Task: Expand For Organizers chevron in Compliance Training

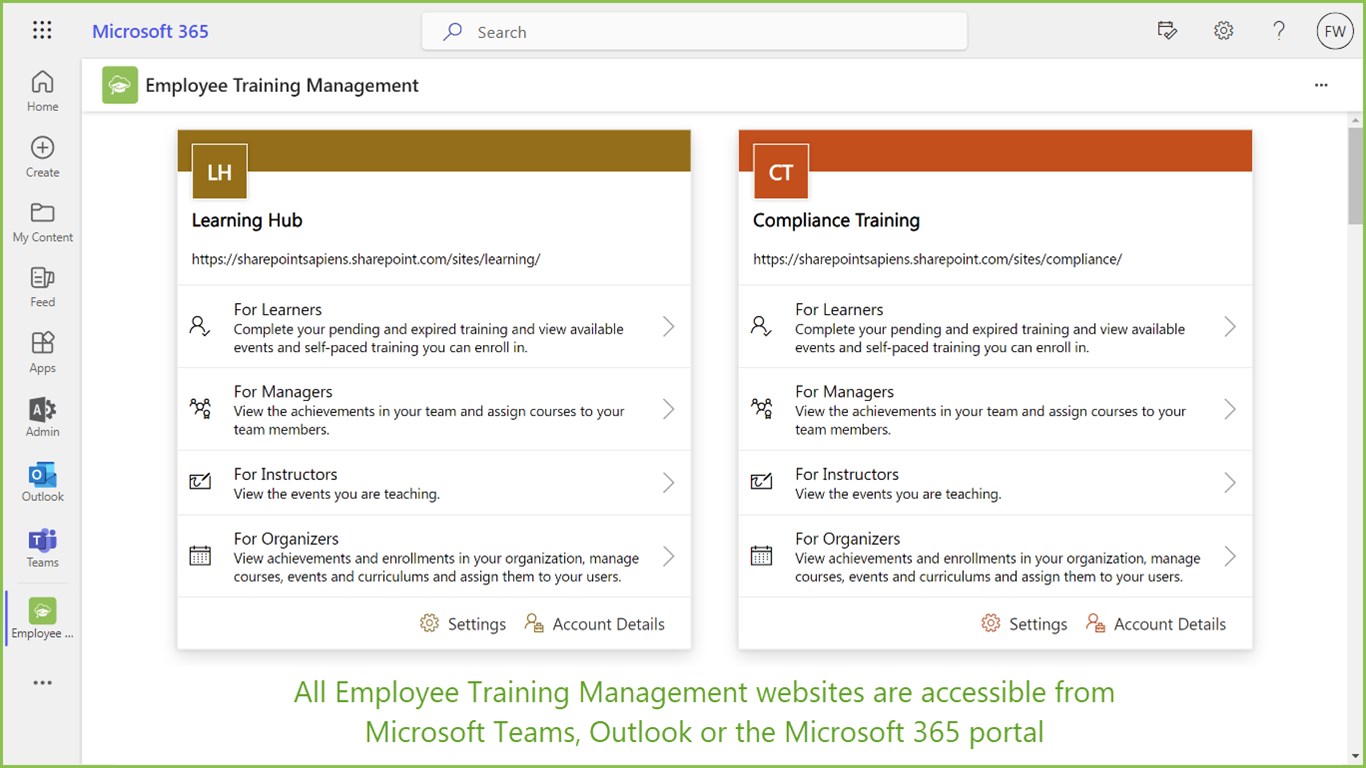Action: click(1230, 557)
